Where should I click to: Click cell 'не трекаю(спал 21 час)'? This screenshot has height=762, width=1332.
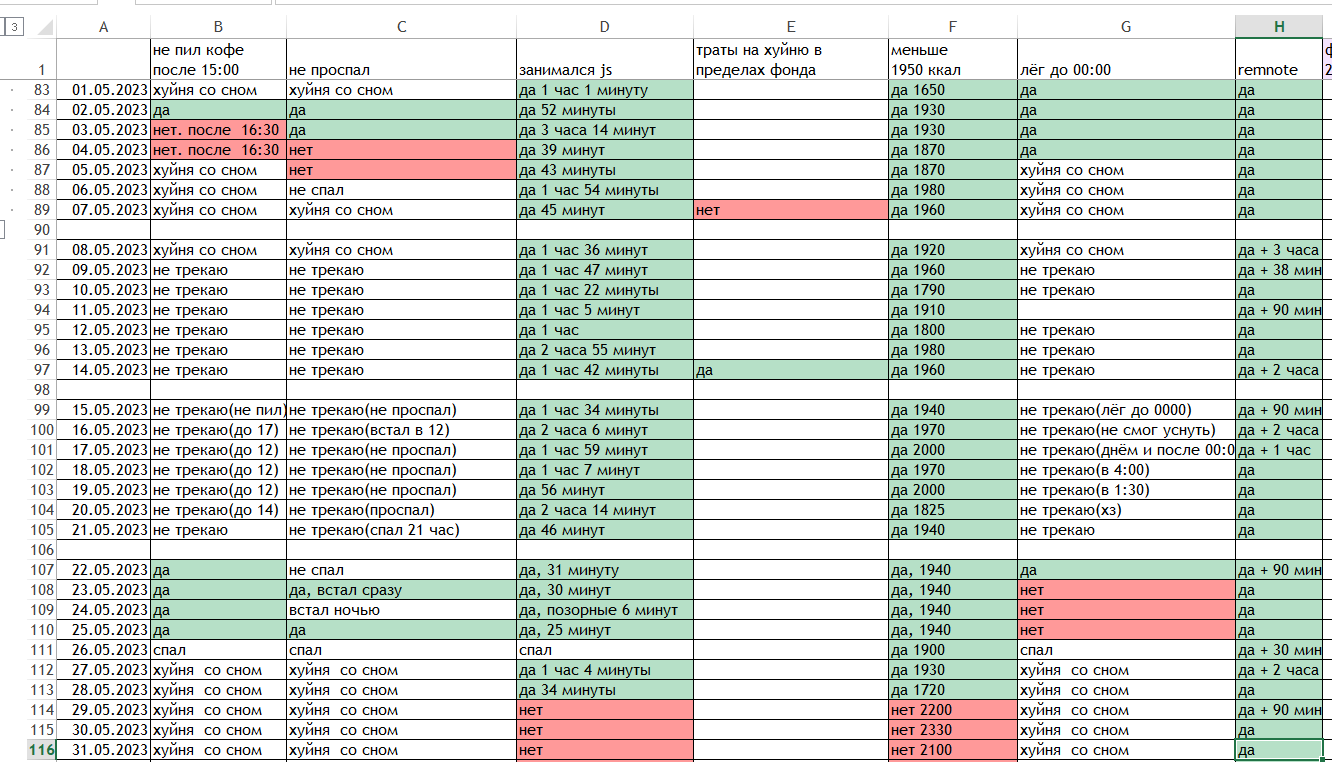click(401, 530)
